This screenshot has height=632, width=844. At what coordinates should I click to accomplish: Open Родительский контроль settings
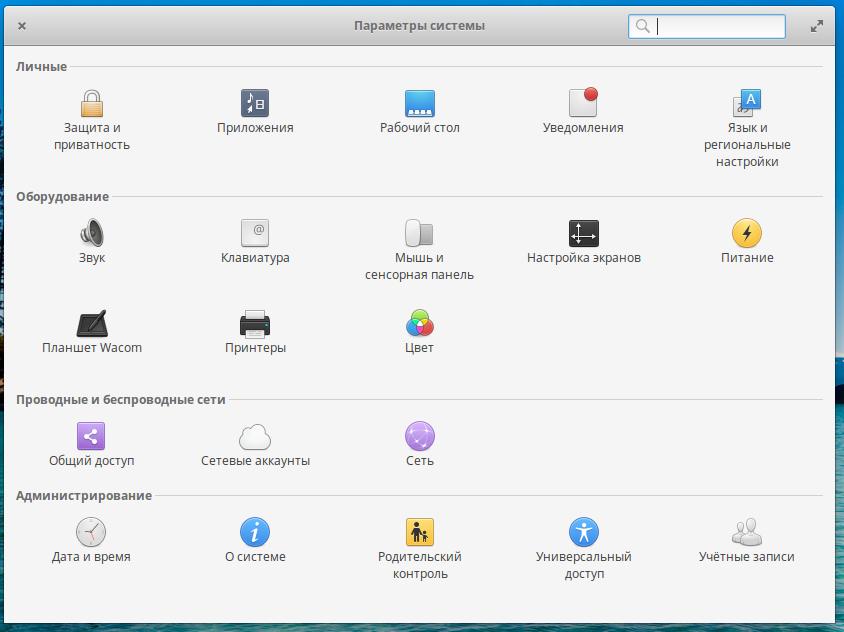tap(420, 532)
